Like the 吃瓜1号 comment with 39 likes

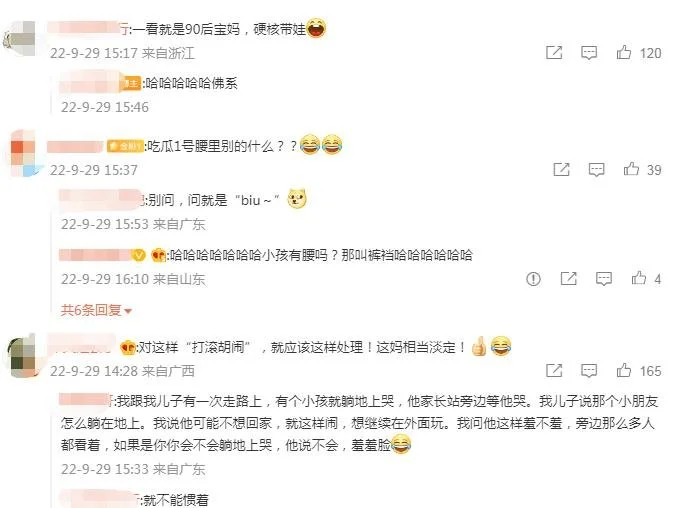coord(631,169)
